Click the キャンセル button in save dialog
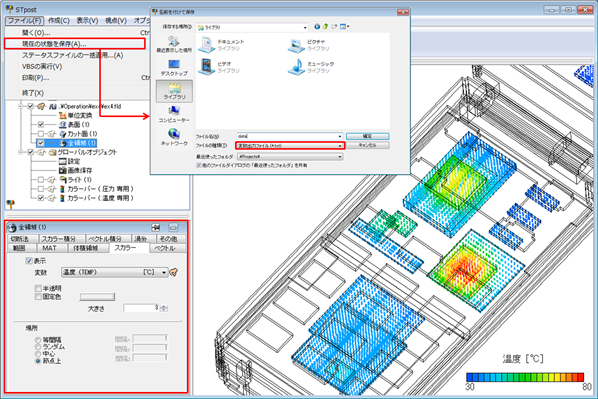The image size is (598, 399). click(367, 145)
